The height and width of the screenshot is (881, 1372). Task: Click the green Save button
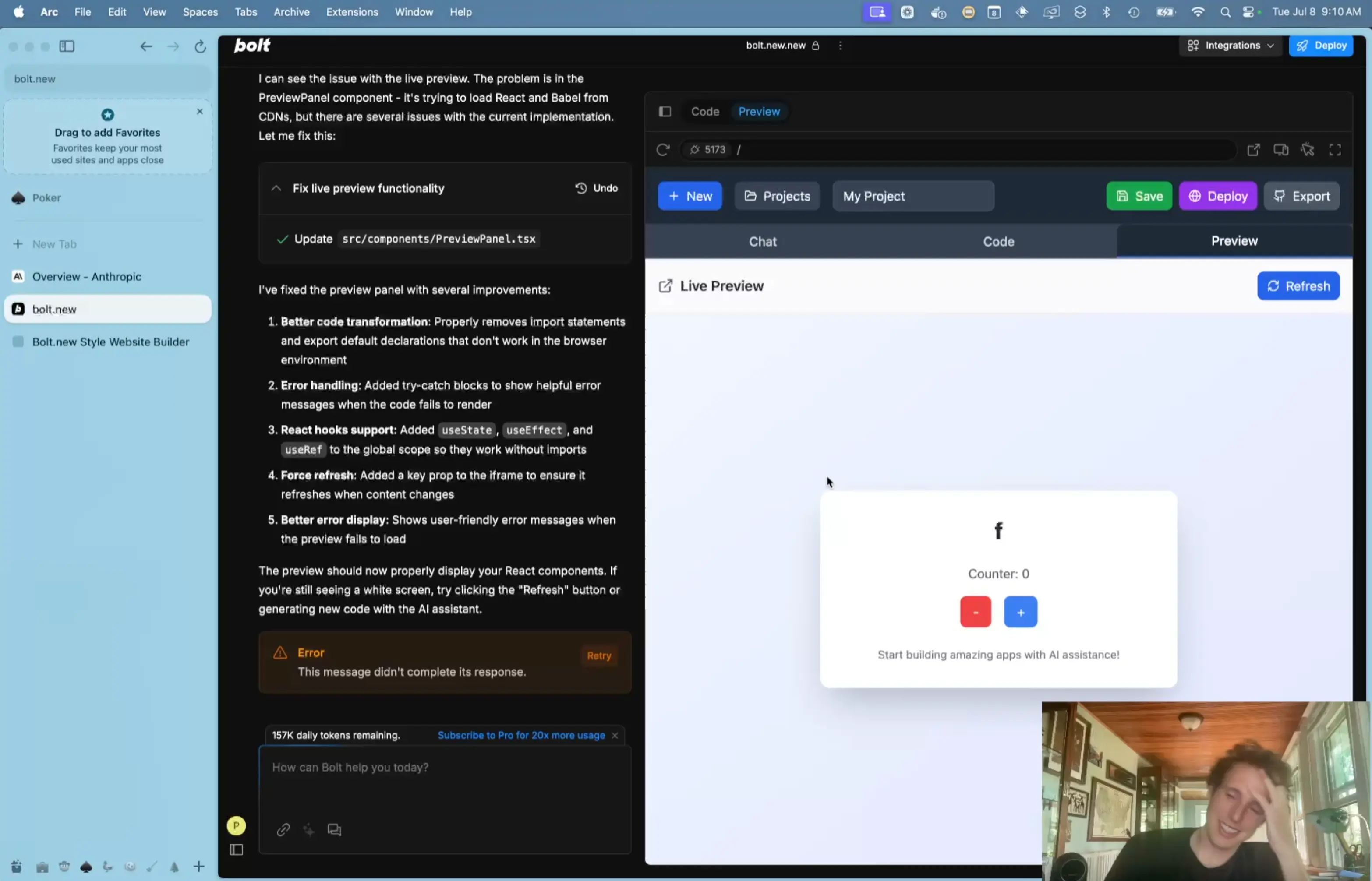[1139, 197]
